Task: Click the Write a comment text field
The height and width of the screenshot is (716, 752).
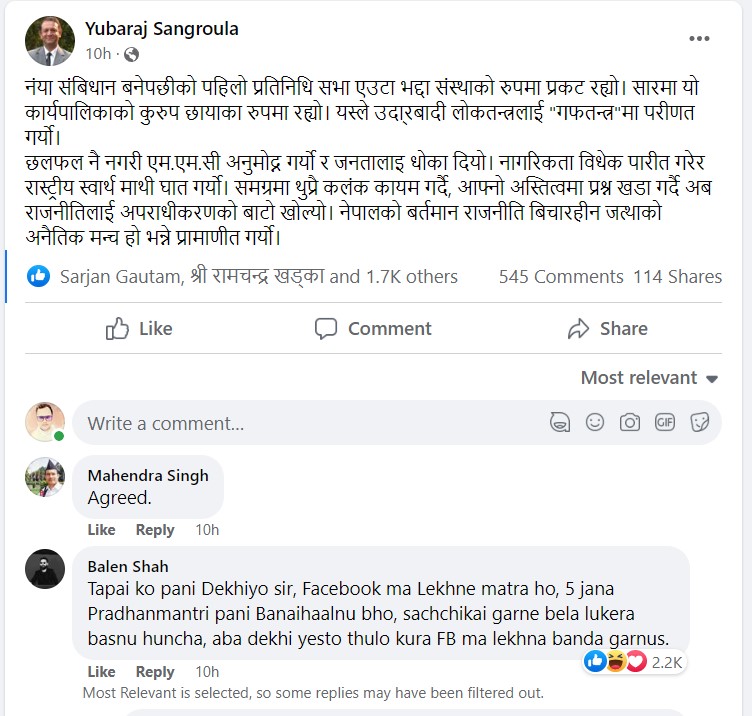Action: [x=300, y=423]
